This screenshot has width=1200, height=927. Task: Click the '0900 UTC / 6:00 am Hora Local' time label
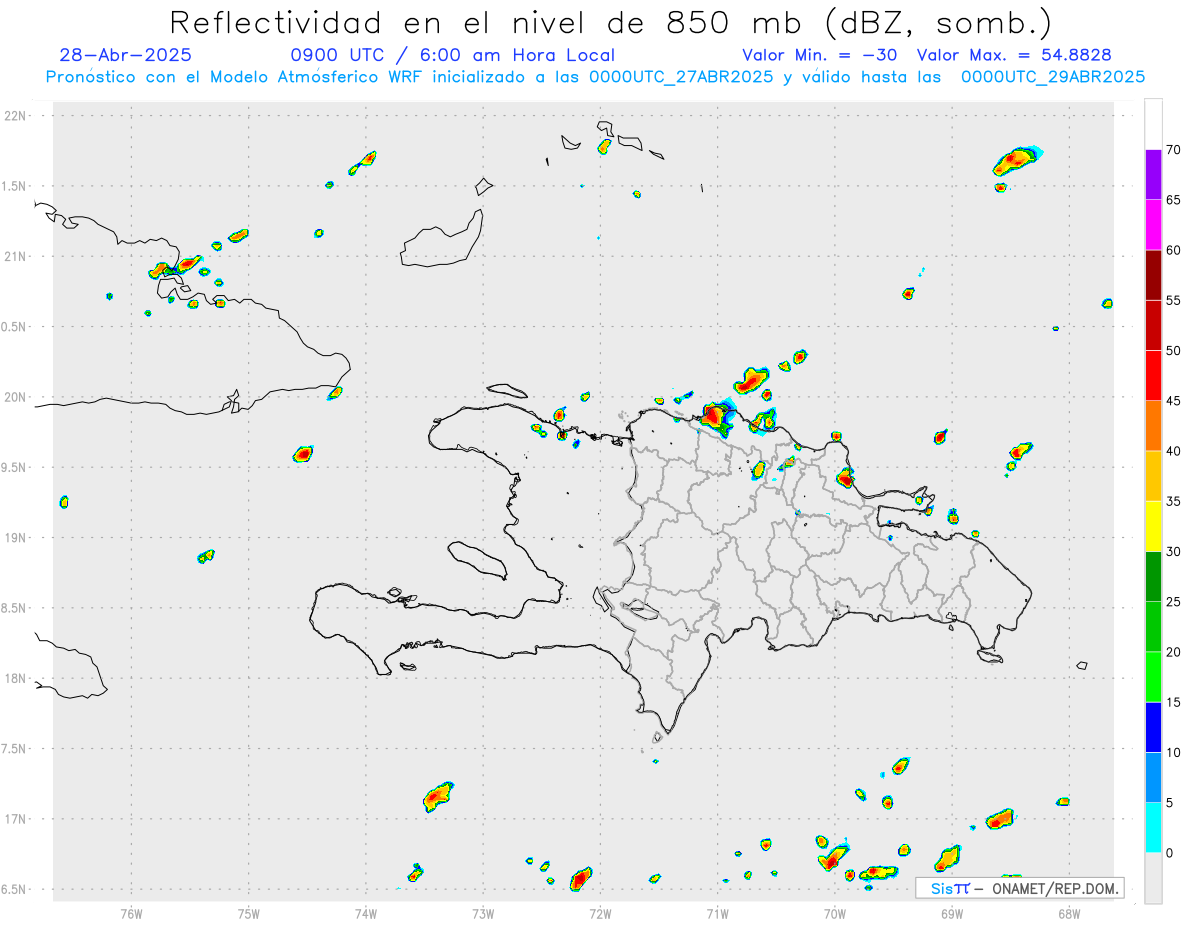(453, 55)
